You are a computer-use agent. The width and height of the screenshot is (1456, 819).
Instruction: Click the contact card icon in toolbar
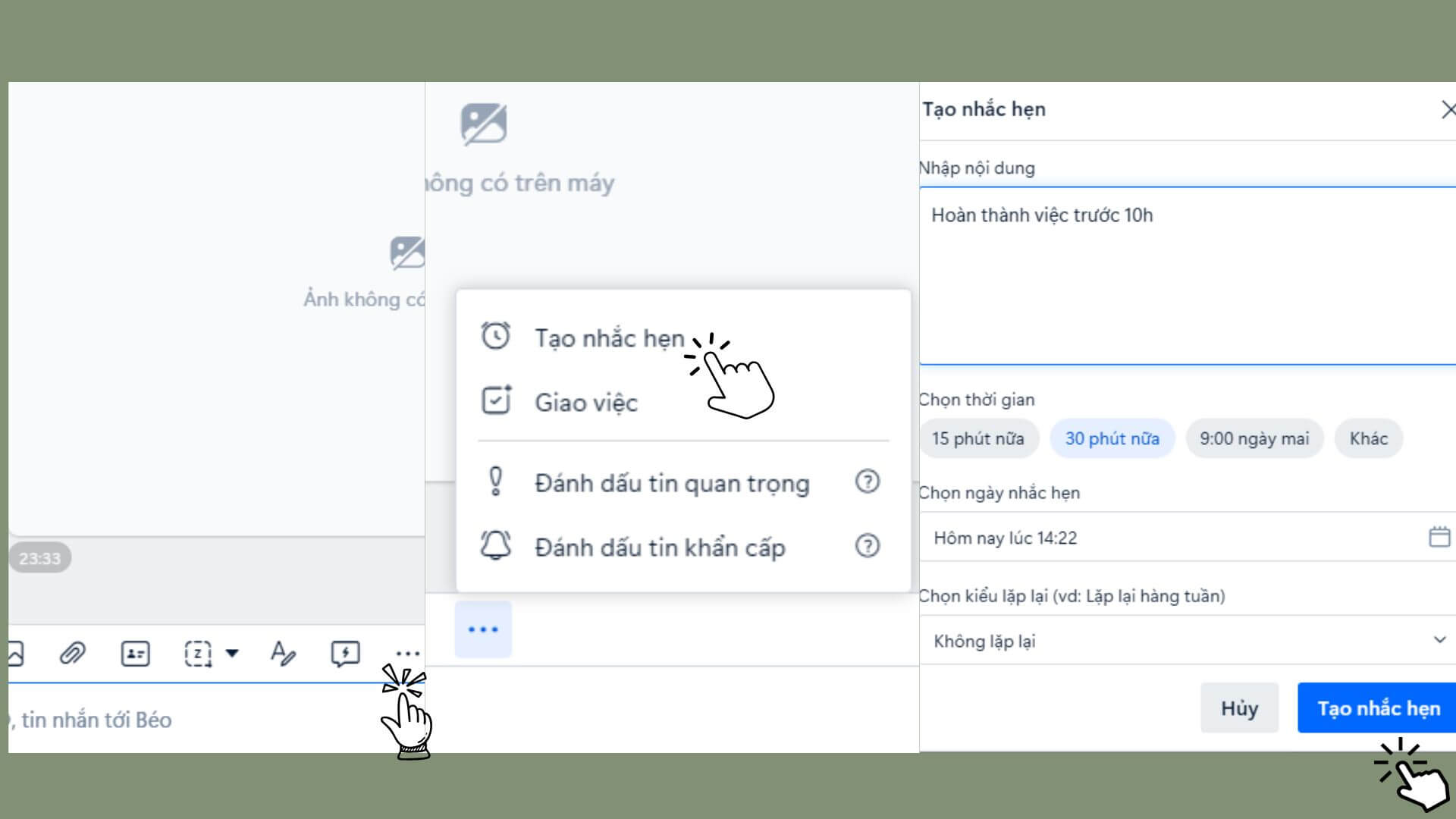point(135,653)
